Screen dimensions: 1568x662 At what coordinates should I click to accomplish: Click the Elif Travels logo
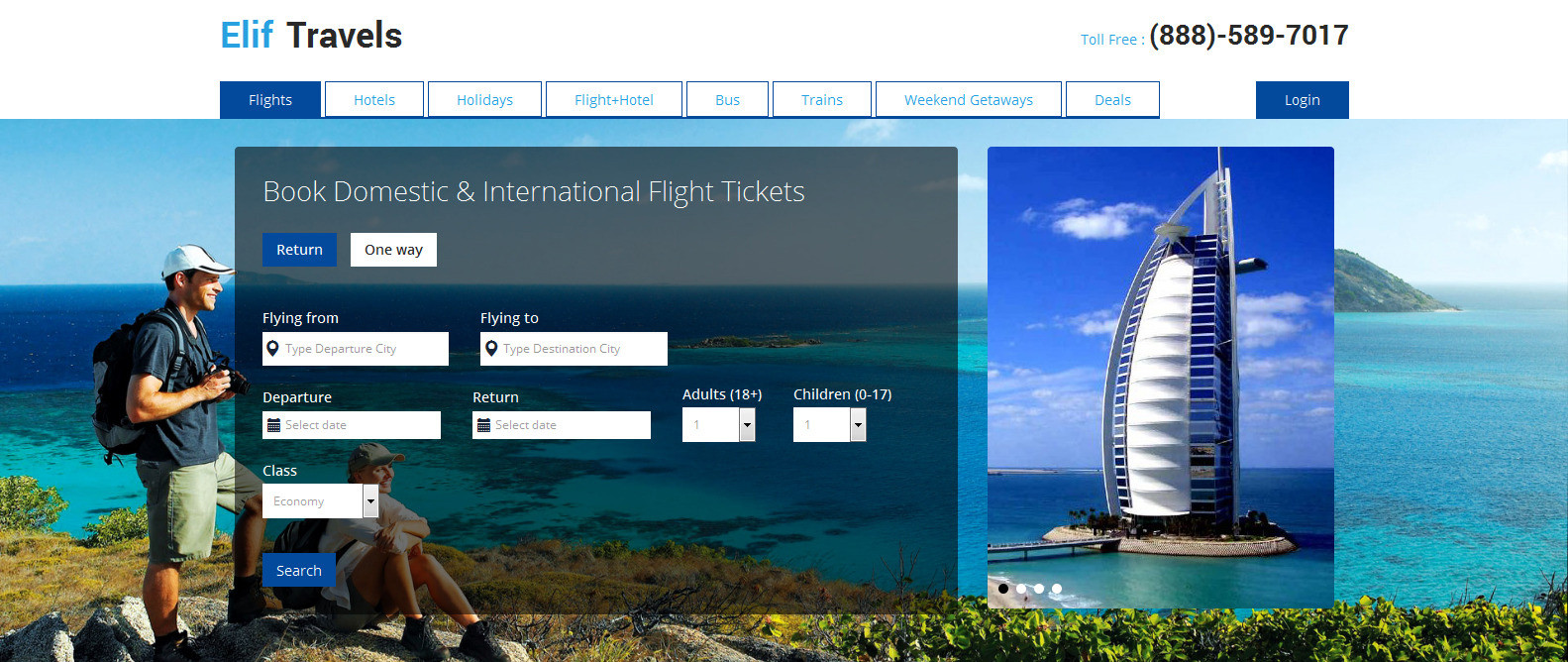[x=311, y=36]
